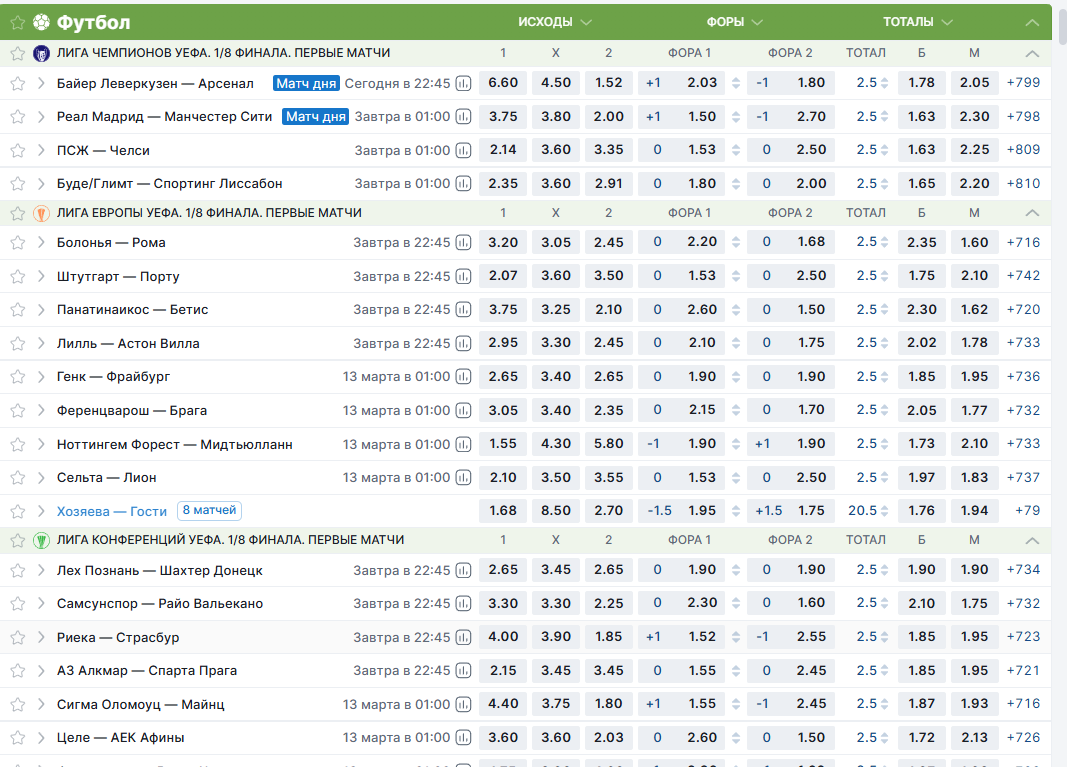Image resolution: width=1067 pixels, height=767 pixels.
Task: Expand the Лилль — Астон Вилла match row
Action: pos(42,344)
